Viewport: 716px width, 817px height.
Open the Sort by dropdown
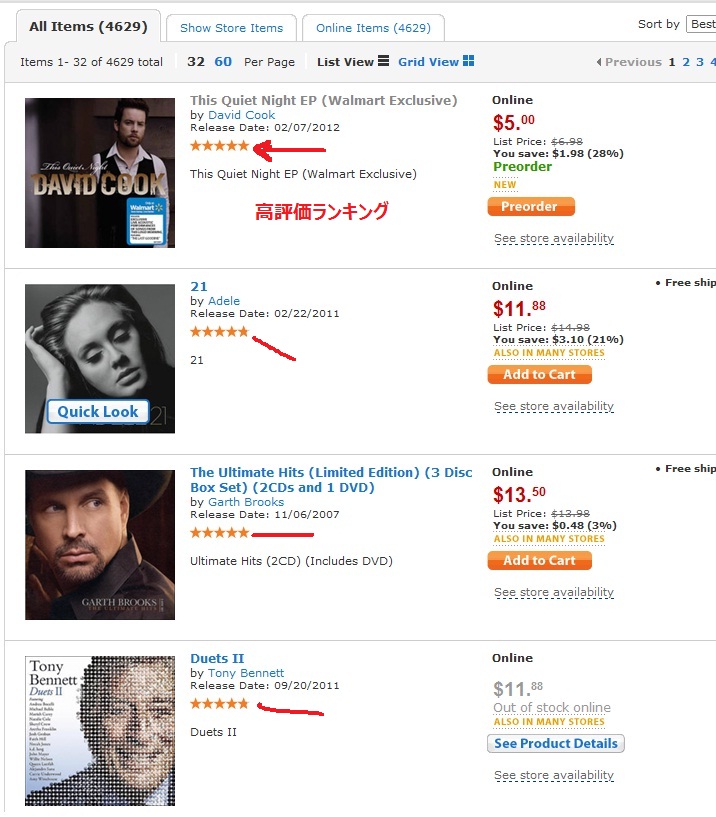pyautogui.click(x=700, y=24)
